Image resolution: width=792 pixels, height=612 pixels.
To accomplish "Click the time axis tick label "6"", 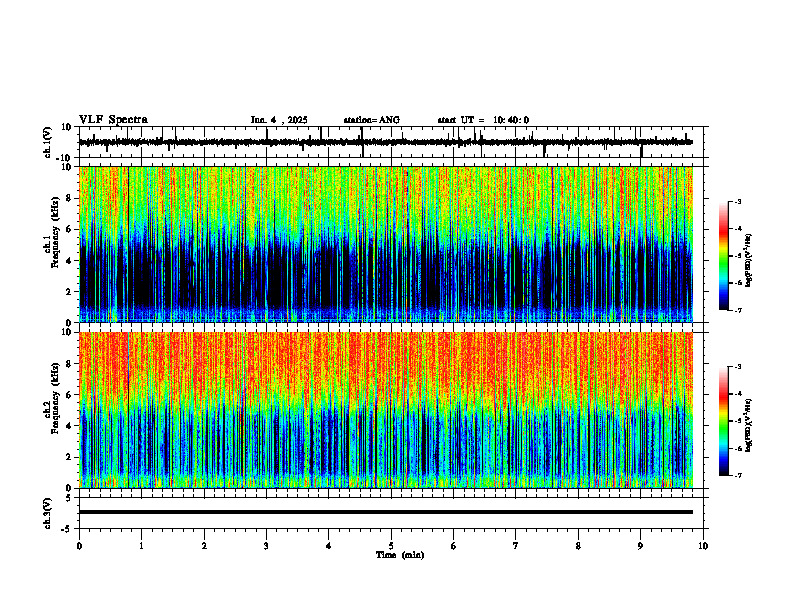I will [454, 546].
